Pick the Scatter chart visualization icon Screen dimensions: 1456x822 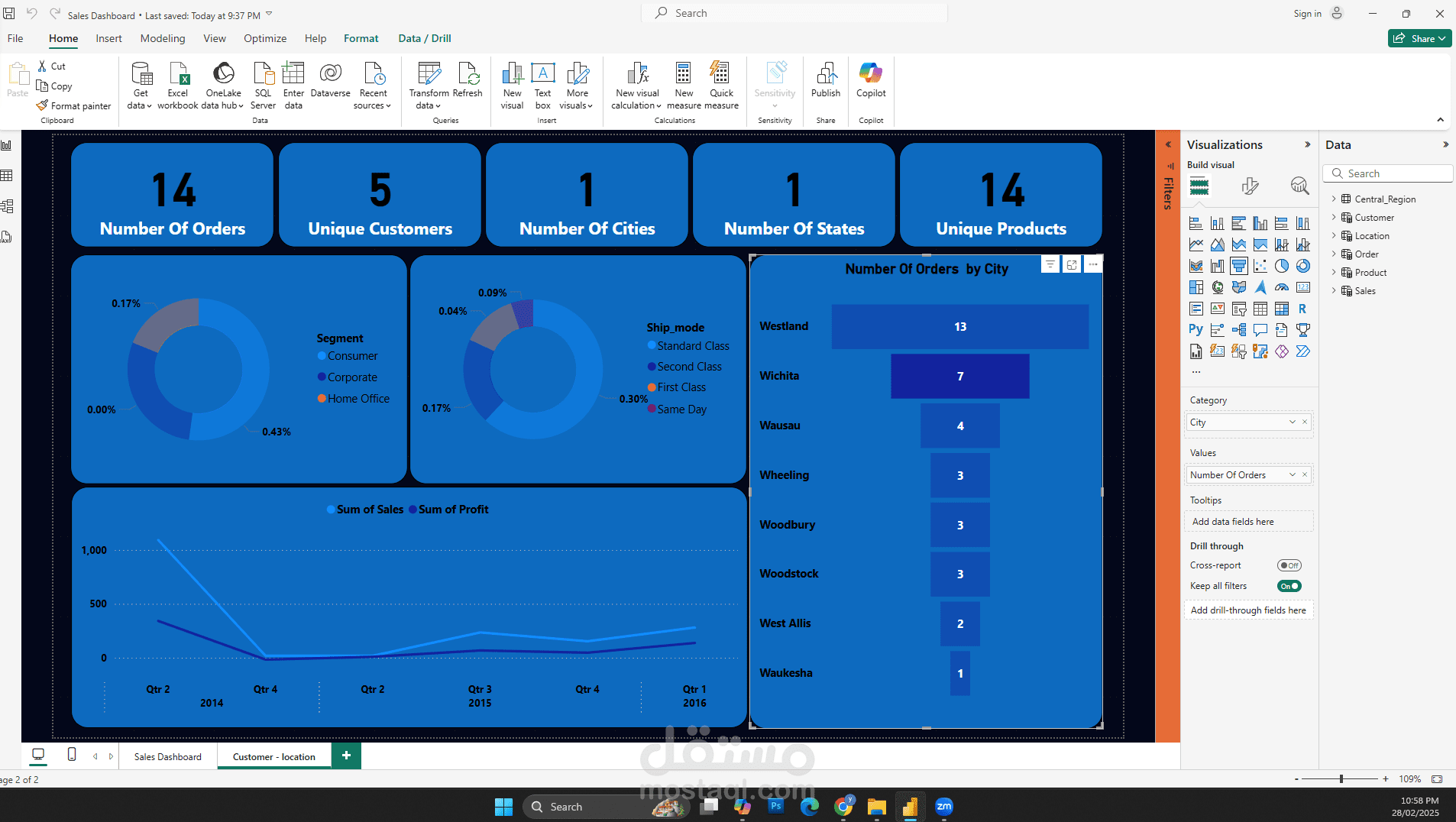[x=1260, y=266]
